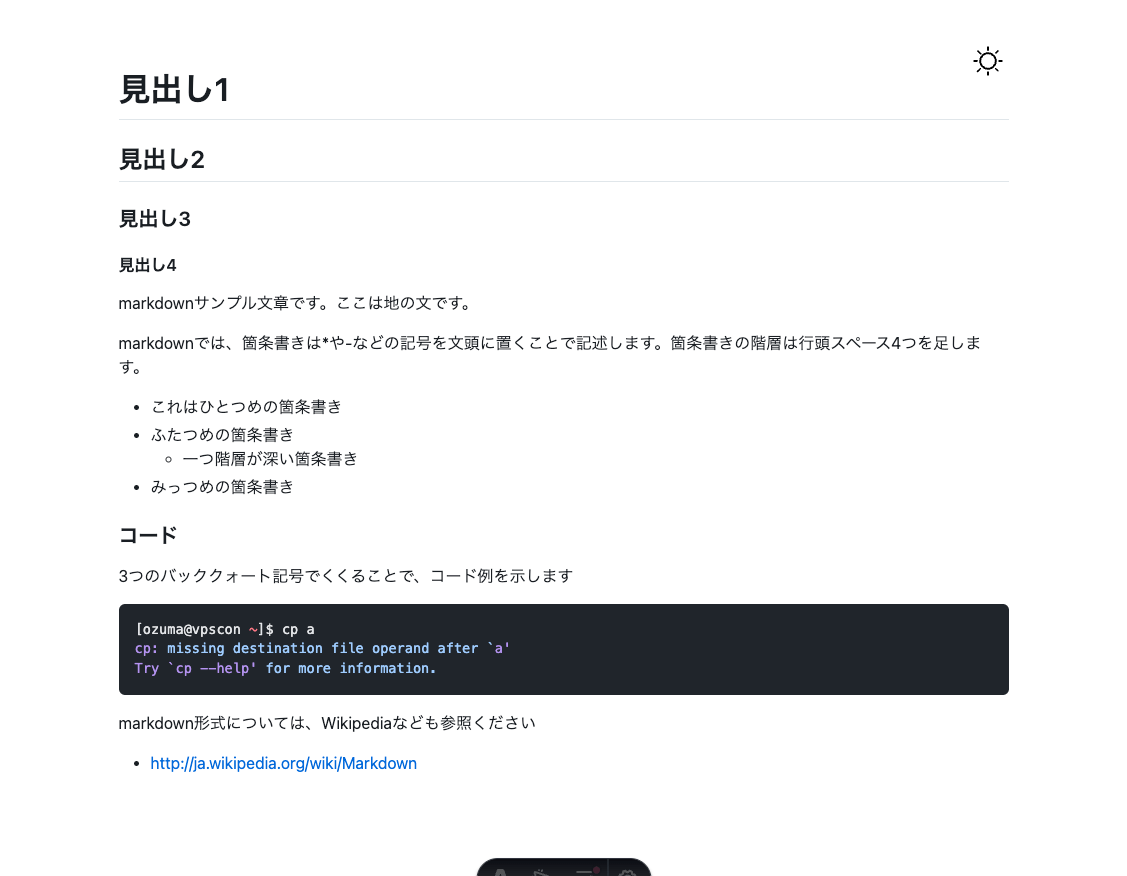
Task: Click the red dot indicator in the bottom toolbar
Action: click(x=596, y=869)
